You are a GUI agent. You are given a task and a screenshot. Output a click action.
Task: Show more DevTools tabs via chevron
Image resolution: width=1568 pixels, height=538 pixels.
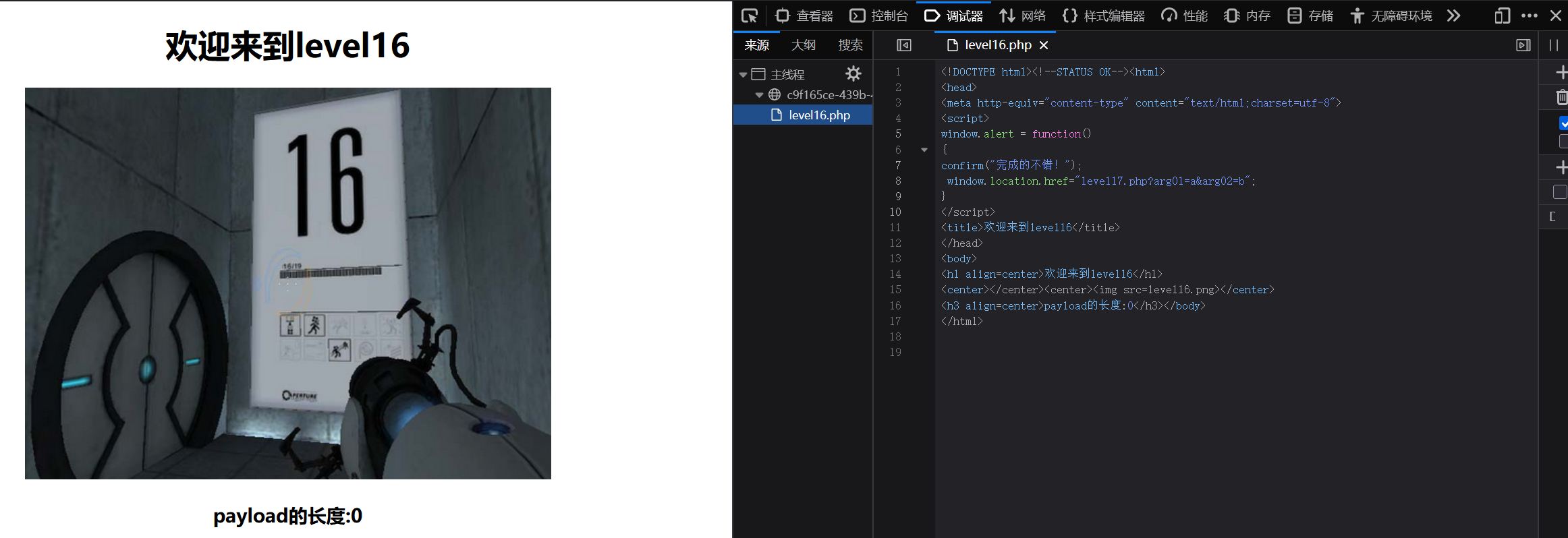(1453, 16)
